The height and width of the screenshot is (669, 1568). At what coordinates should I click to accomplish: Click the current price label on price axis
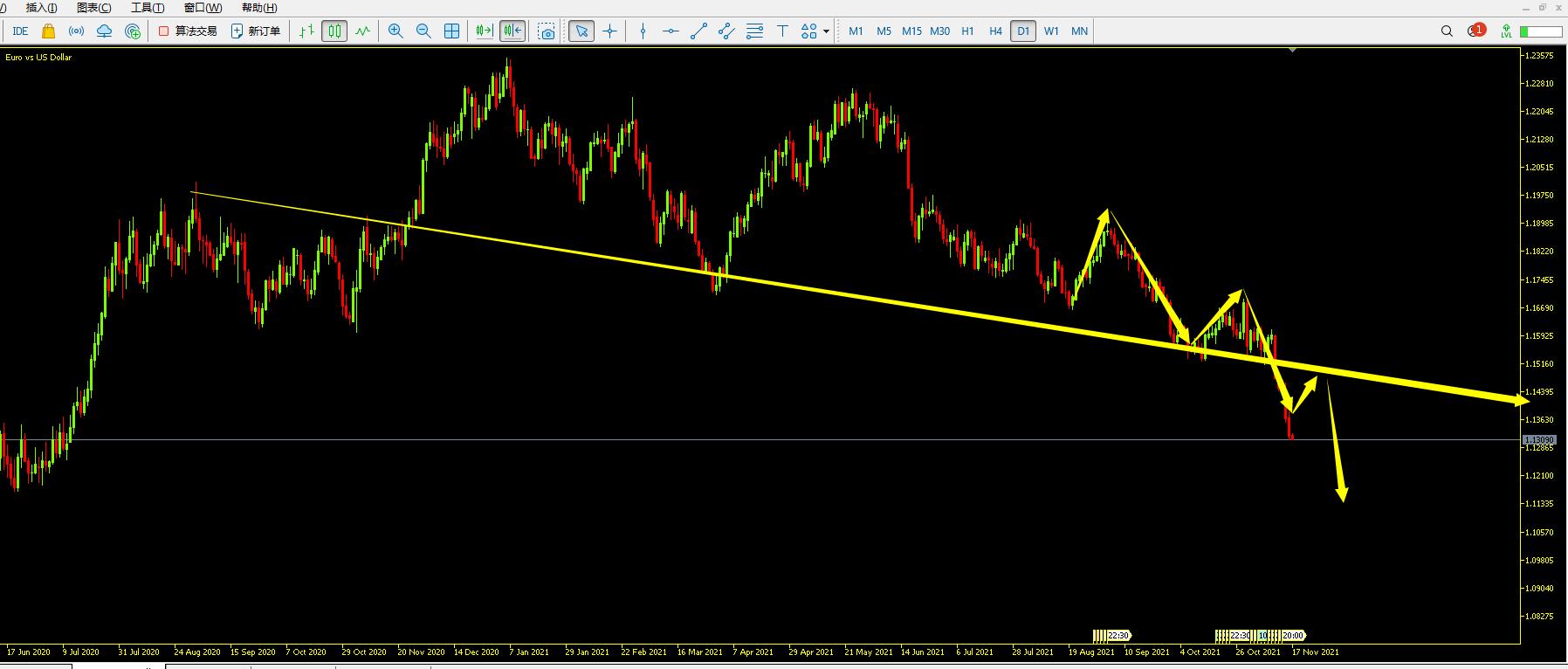1539,439
